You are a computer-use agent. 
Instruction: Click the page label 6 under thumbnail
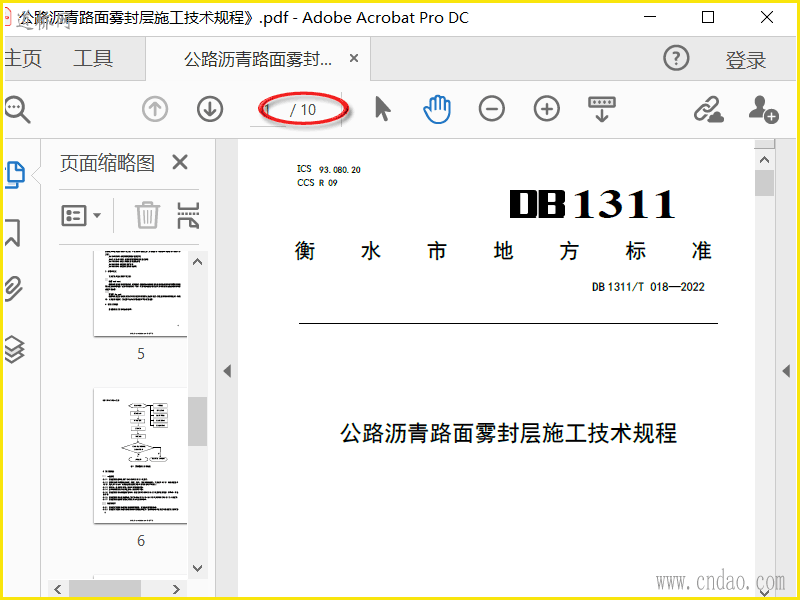pos(141,541)
